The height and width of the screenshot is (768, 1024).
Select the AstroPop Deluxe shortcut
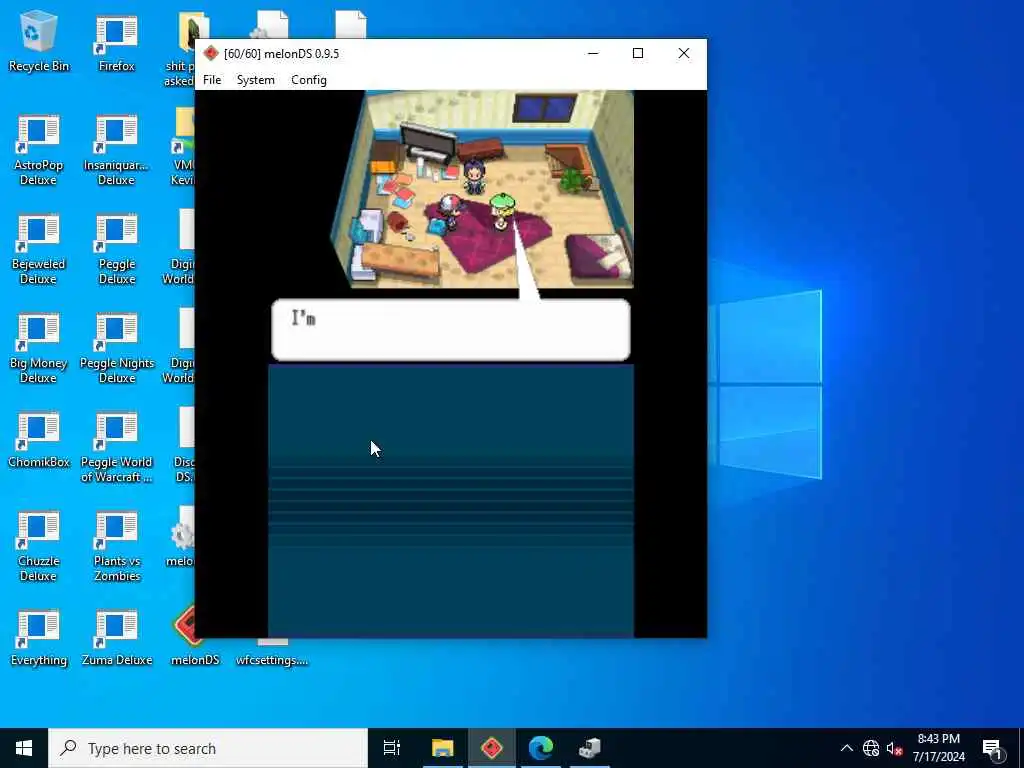click(x=39, y=150)
